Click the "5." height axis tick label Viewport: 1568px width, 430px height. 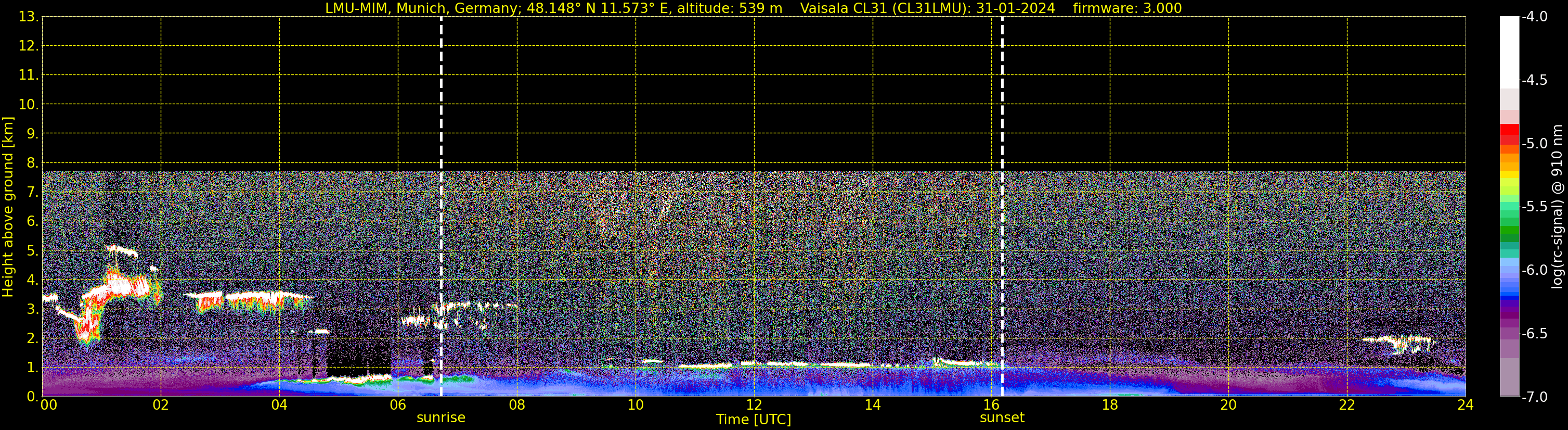click(x=32, y=250)
